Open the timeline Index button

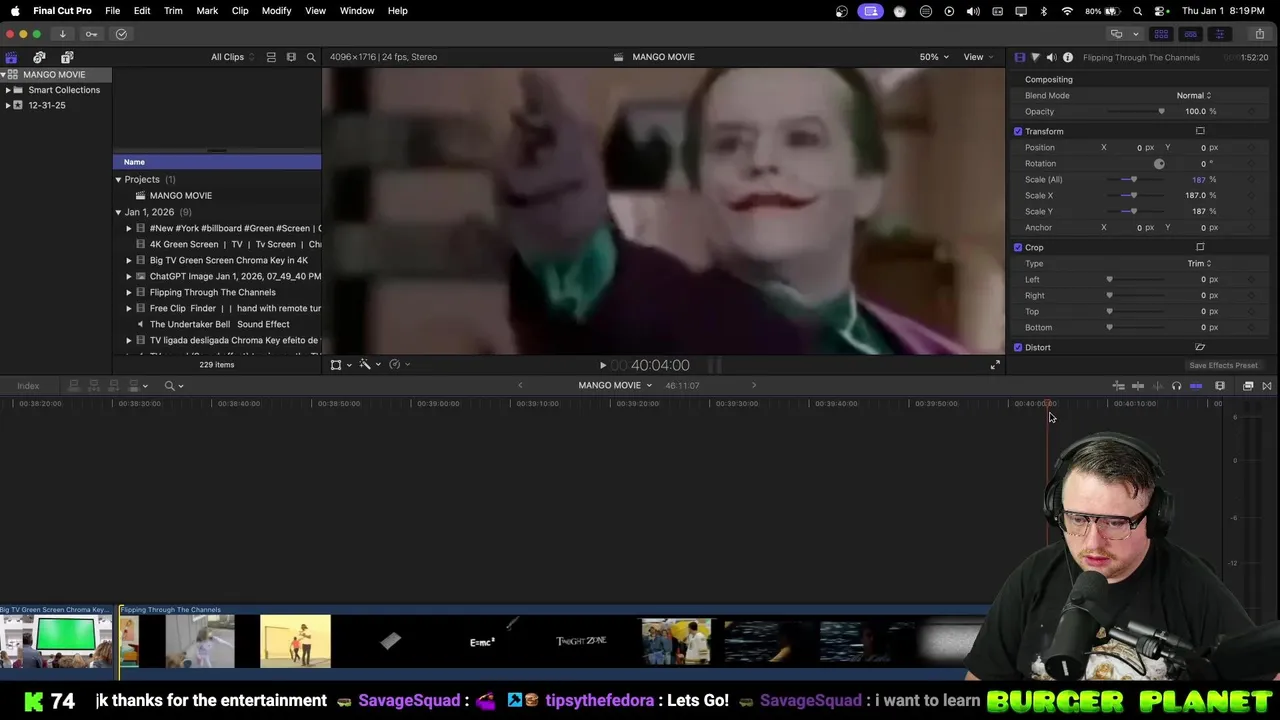[28, 386]
